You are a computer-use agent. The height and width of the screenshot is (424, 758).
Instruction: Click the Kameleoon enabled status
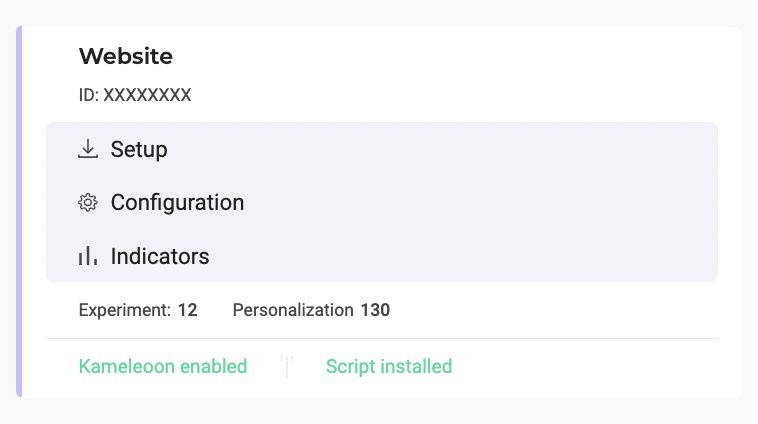pos(163,366)
